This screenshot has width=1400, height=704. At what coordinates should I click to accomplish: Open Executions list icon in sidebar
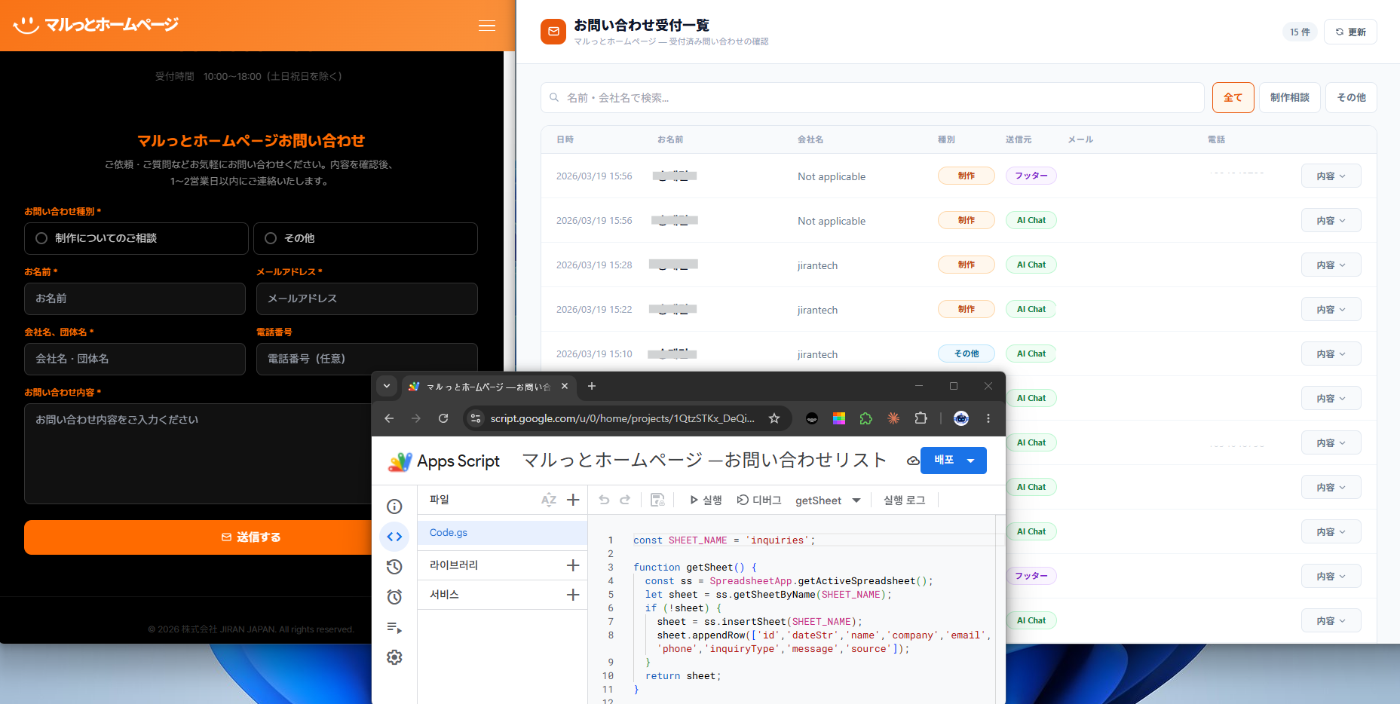(394, 628)
